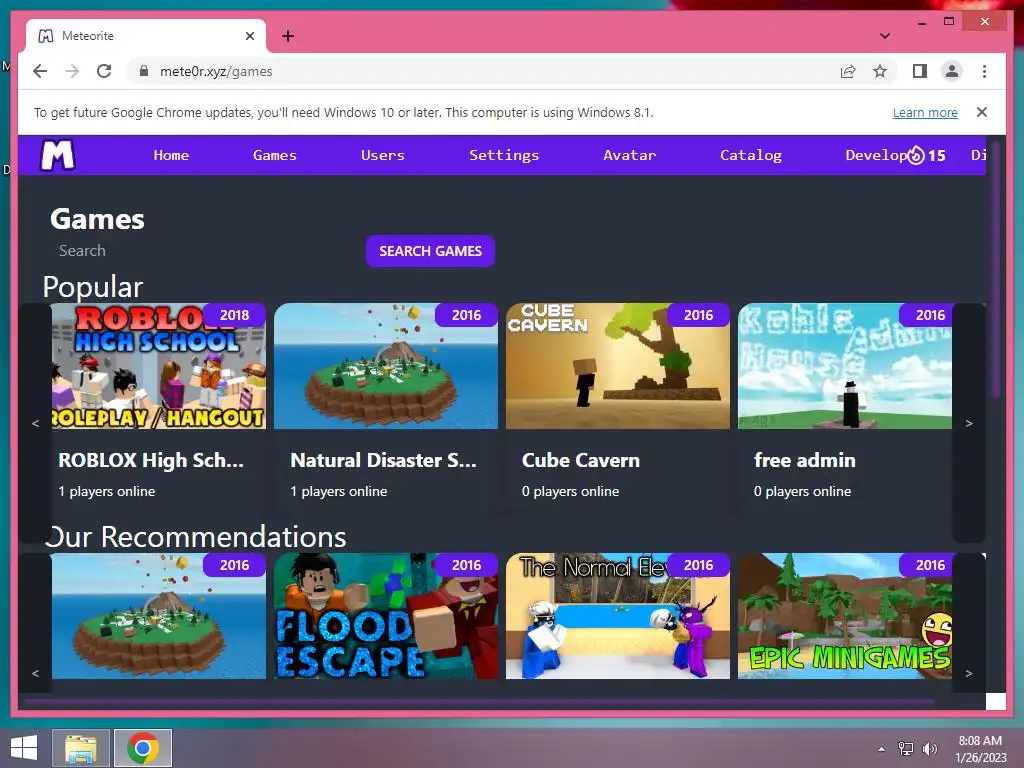Click the volume speaker tray icon
Viewport: 1024px width, 768px height.
tap(929, 749)
